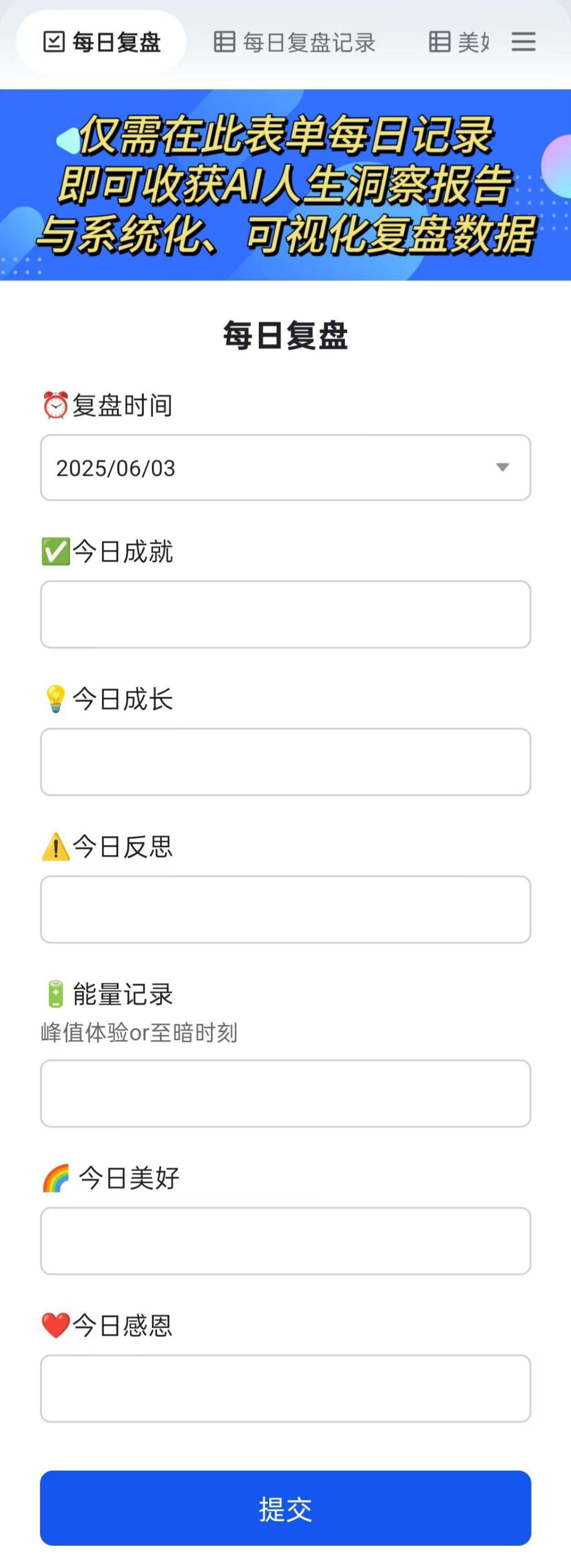Screen dimensions: 571x1568
Task: Click the alarm clock emoji beside 复盘时间
Action: [x=55, y=405]
